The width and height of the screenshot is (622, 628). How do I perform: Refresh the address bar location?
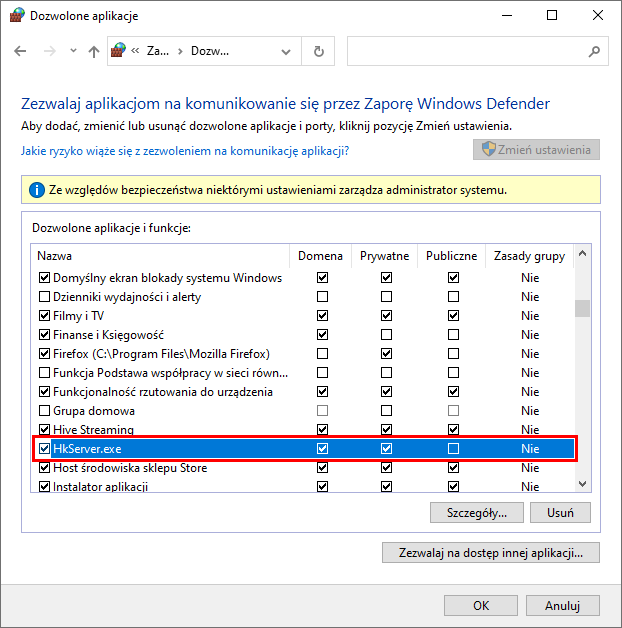[319, 51]
